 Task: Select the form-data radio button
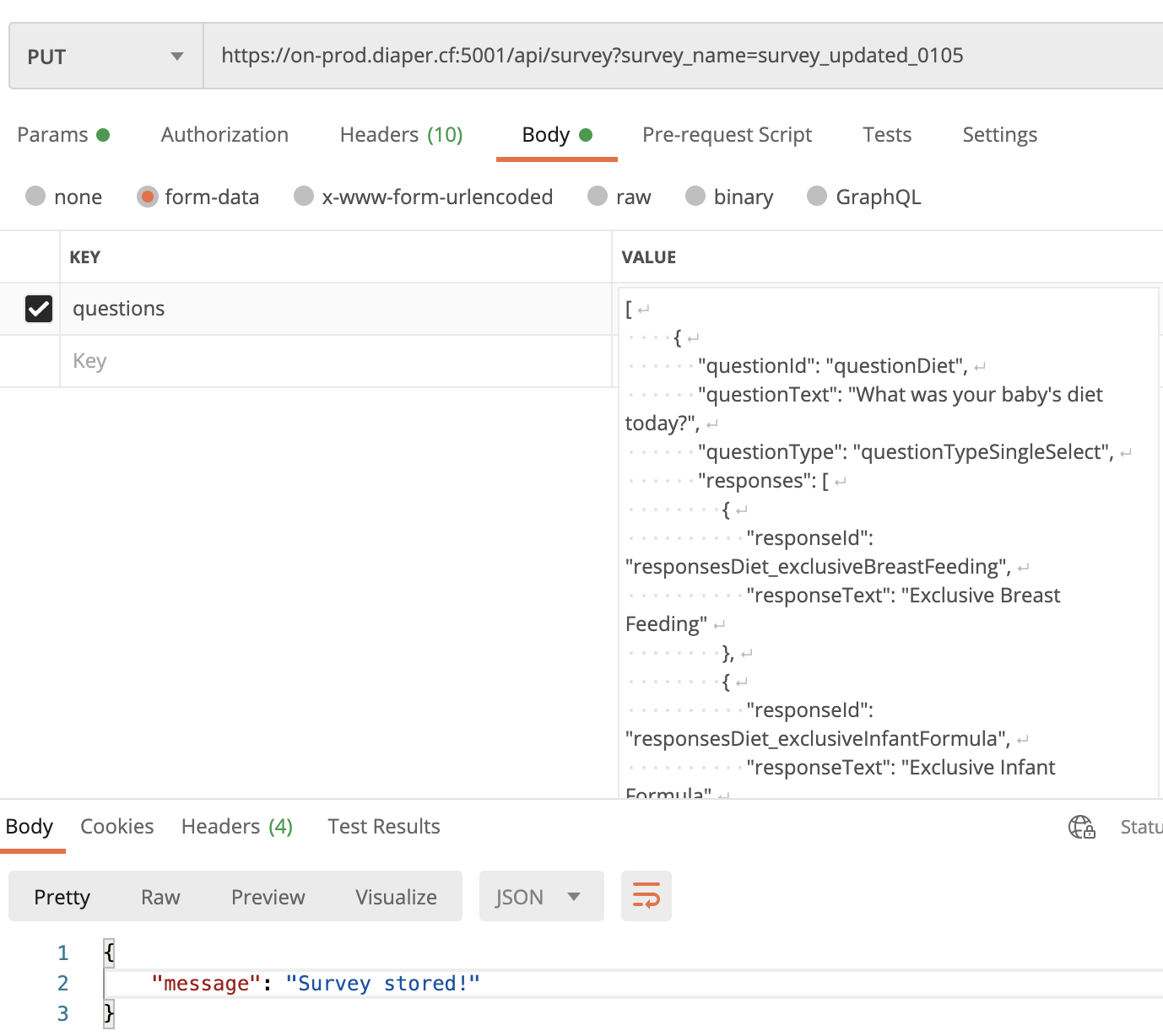[x=147, y=196]
